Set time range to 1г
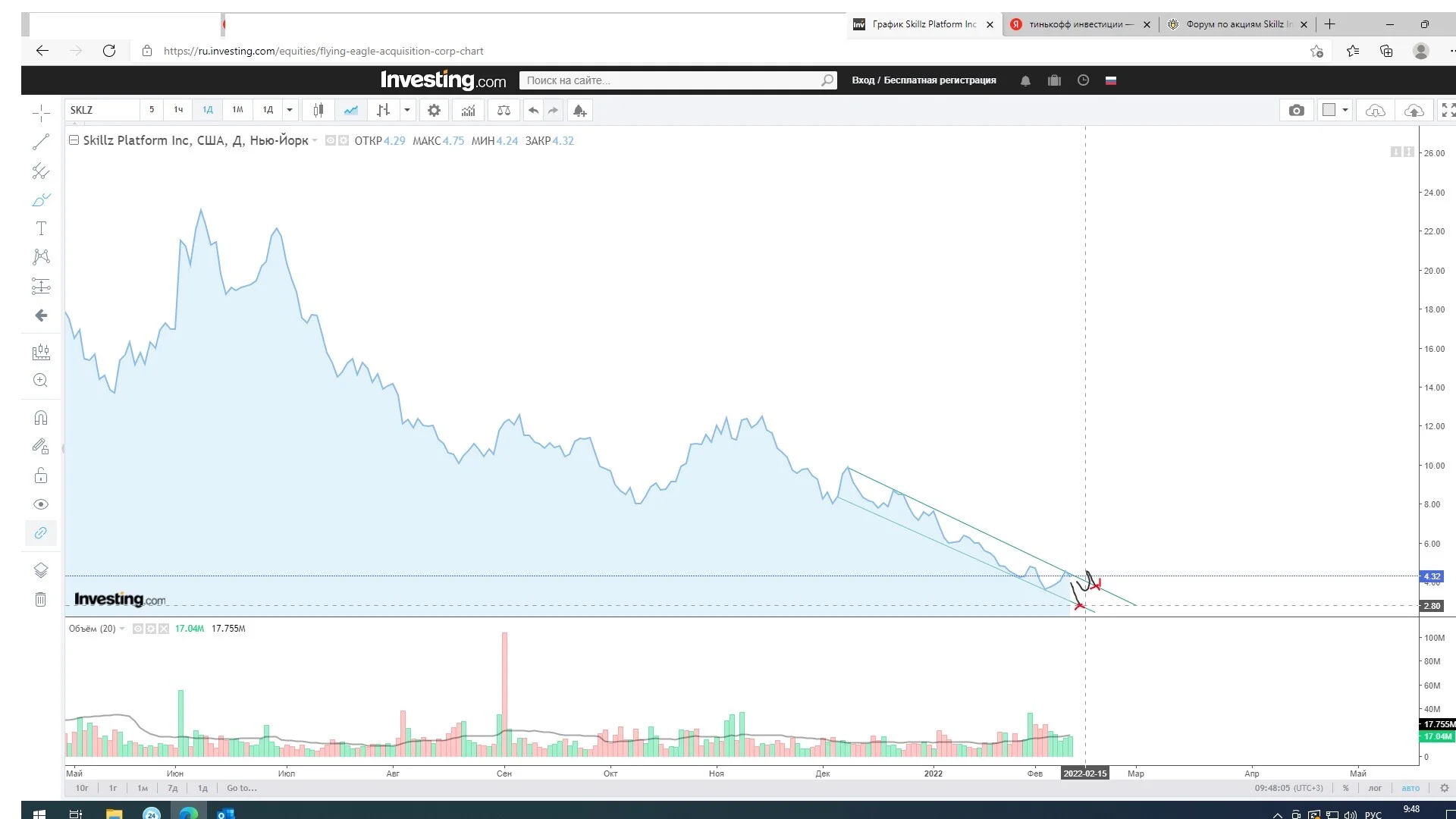This screenshot has width=1456, height=819. pos(113,789)
